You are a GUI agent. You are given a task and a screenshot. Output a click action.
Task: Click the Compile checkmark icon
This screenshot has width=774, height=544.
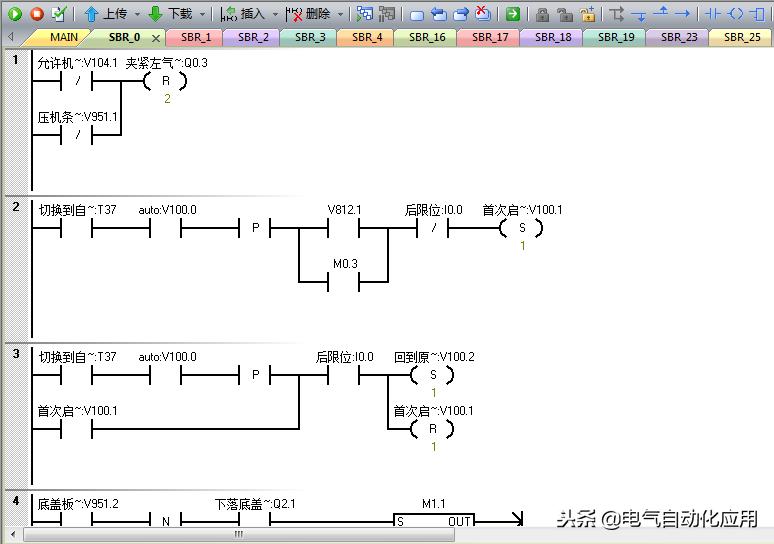tap(59, 14)
